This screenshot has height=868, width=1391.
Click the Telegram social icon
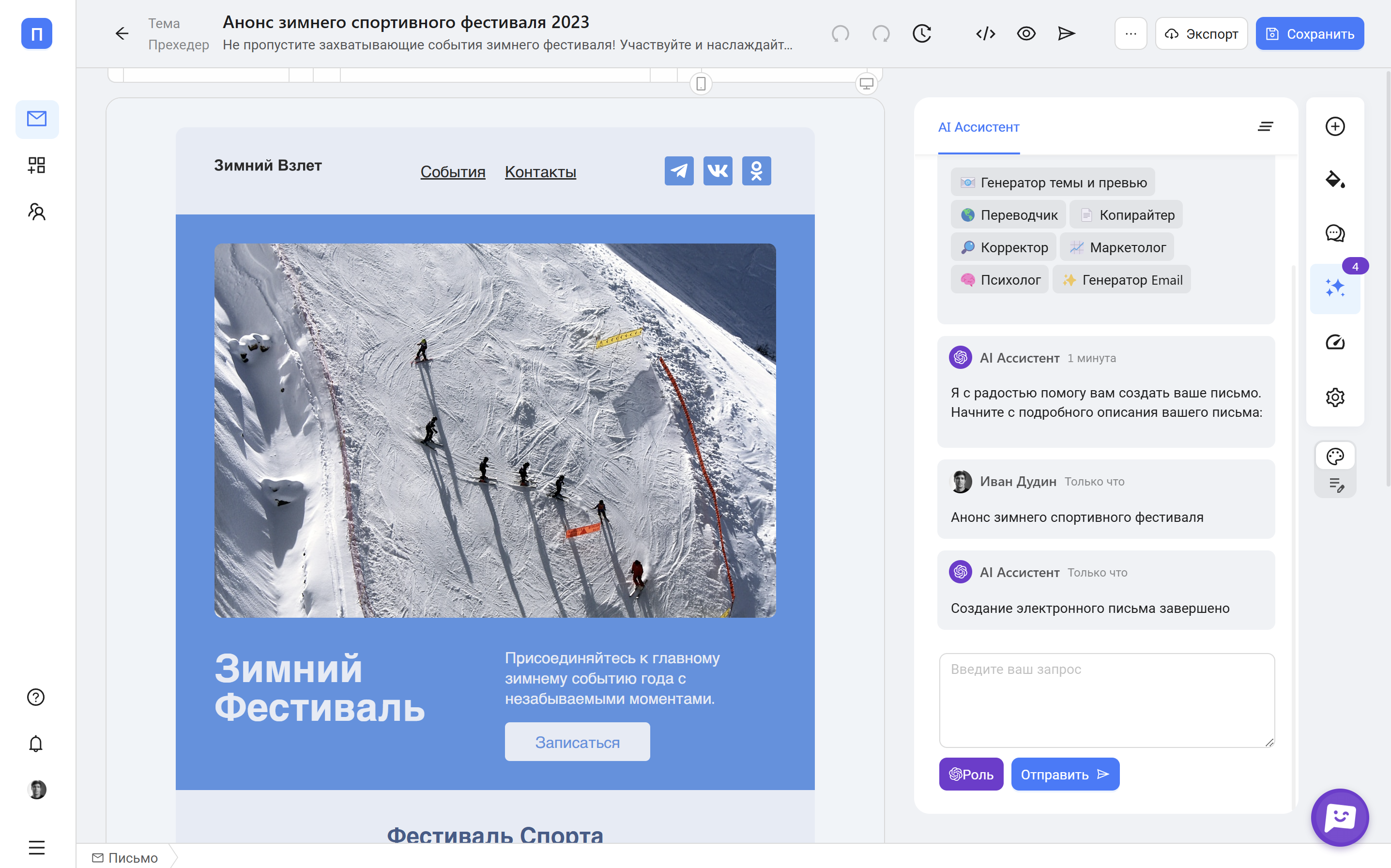coord(679,170)
